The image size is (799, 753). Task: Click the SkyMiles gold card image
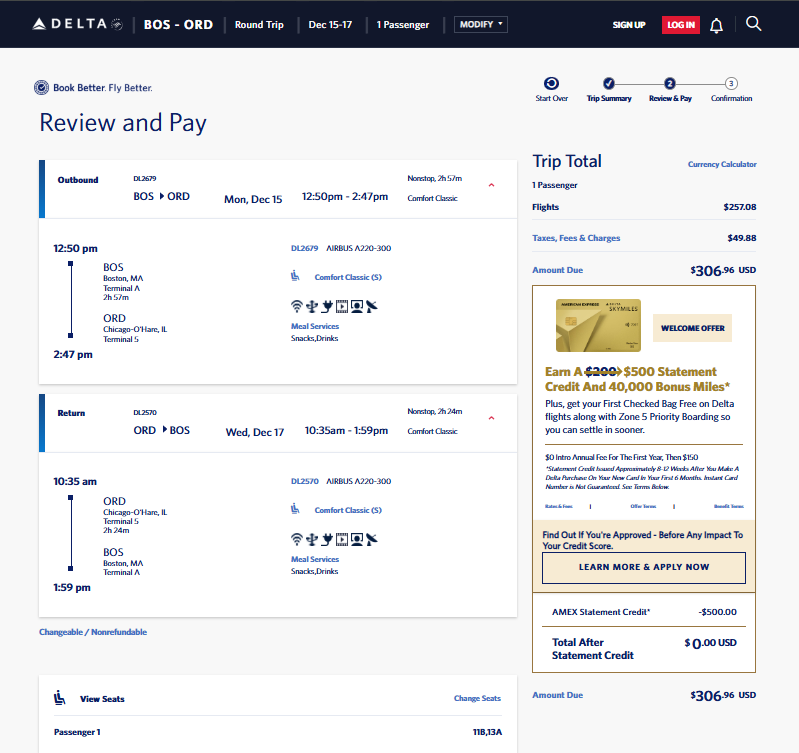598,326
